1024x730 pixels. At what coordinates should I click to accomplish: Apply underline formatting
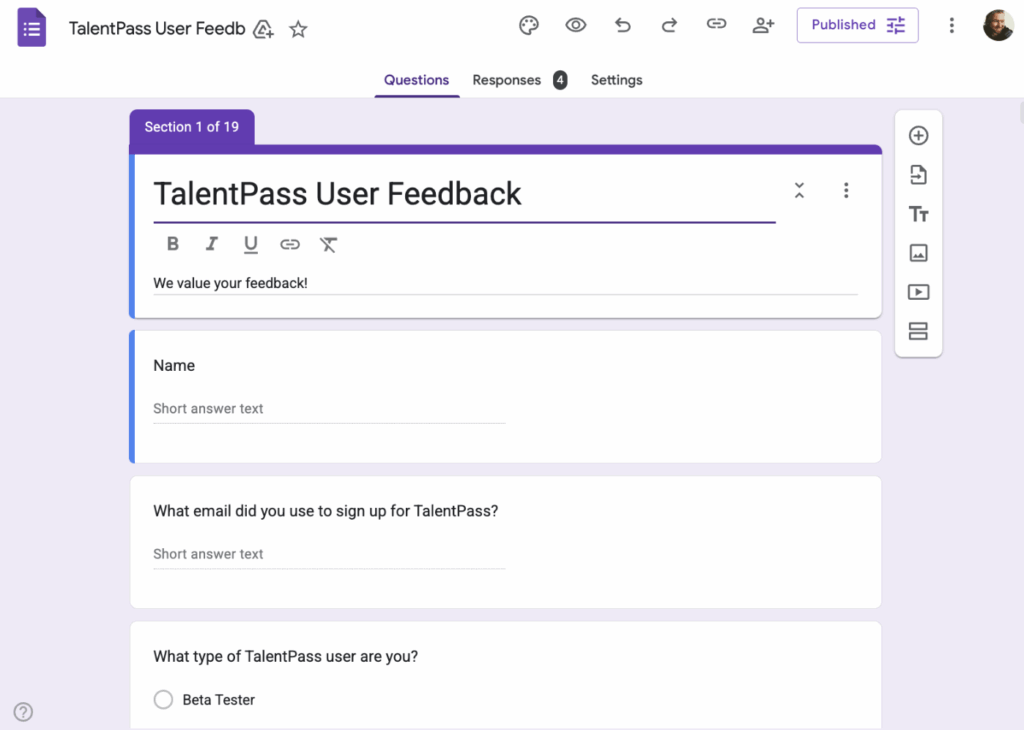(x=251, y=244)
